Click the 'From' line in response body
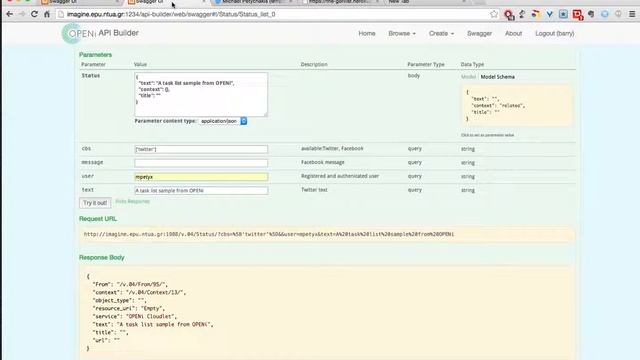Viewport: 640px width, 360px height. click(x=130, y=284)
